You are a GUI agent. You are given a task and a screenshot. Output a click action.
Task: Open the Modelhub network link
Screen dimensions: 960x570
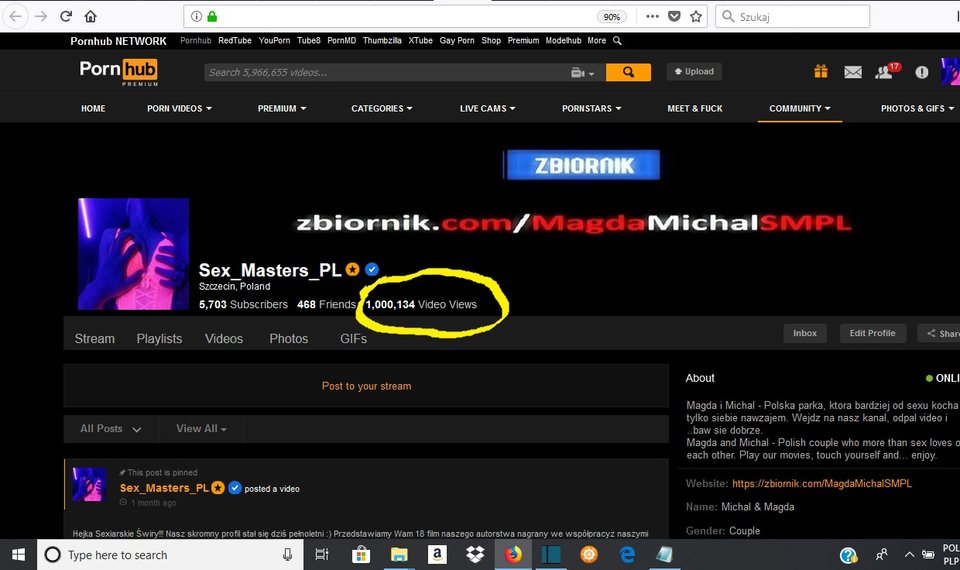[x=563, y=40]
